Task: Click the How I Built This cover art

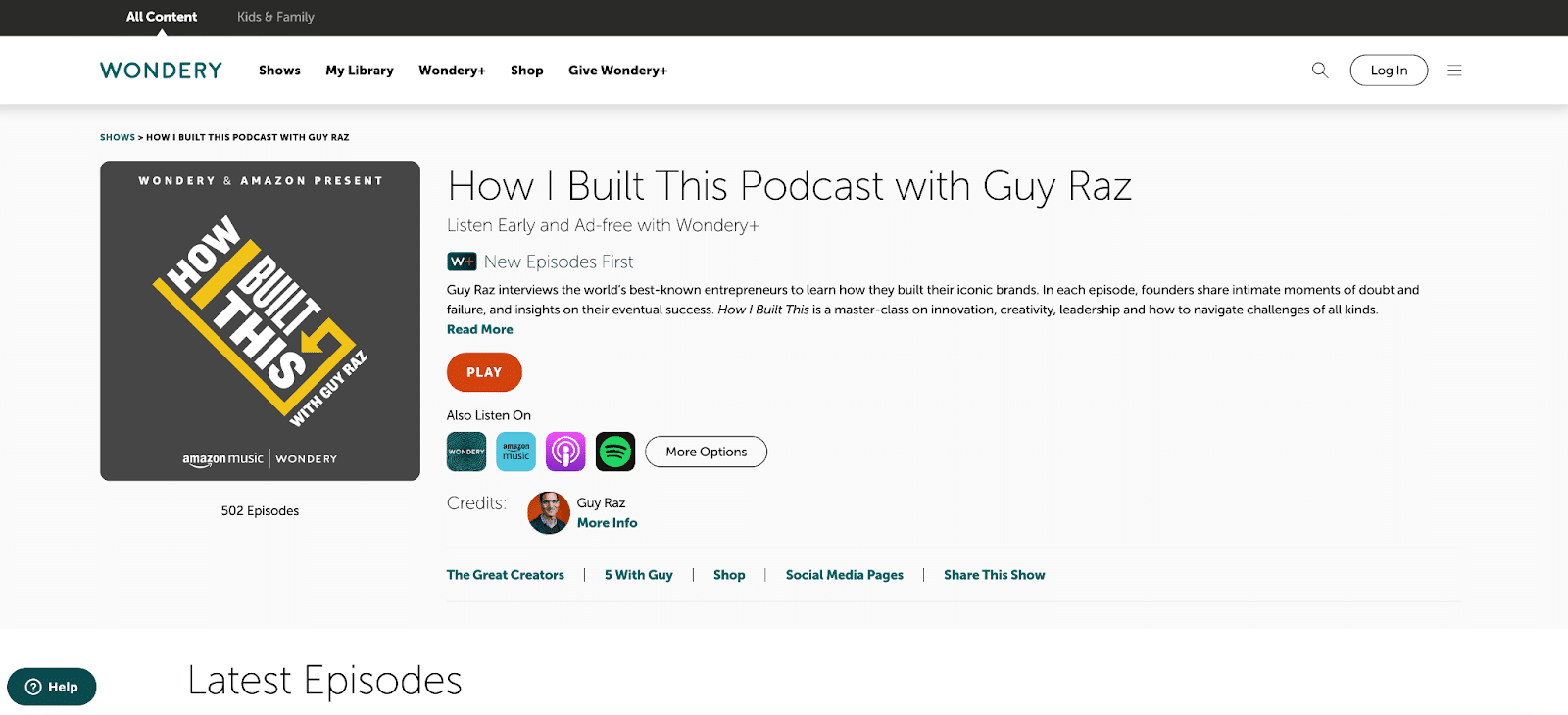Action: point(260,320)
